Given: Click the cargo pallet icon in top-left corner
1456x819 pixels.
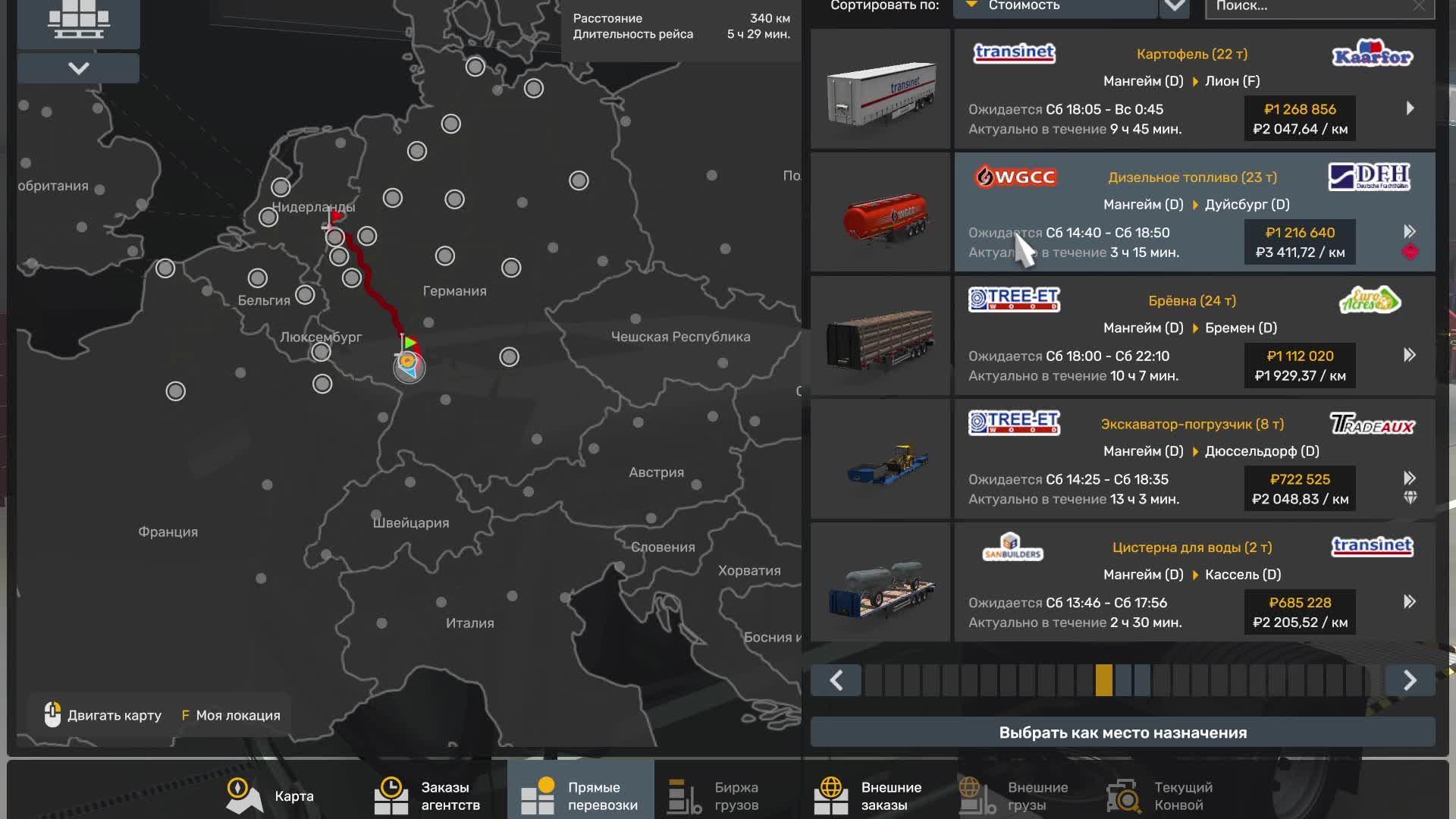Looking at the screenshot, I should coord(78,19).
